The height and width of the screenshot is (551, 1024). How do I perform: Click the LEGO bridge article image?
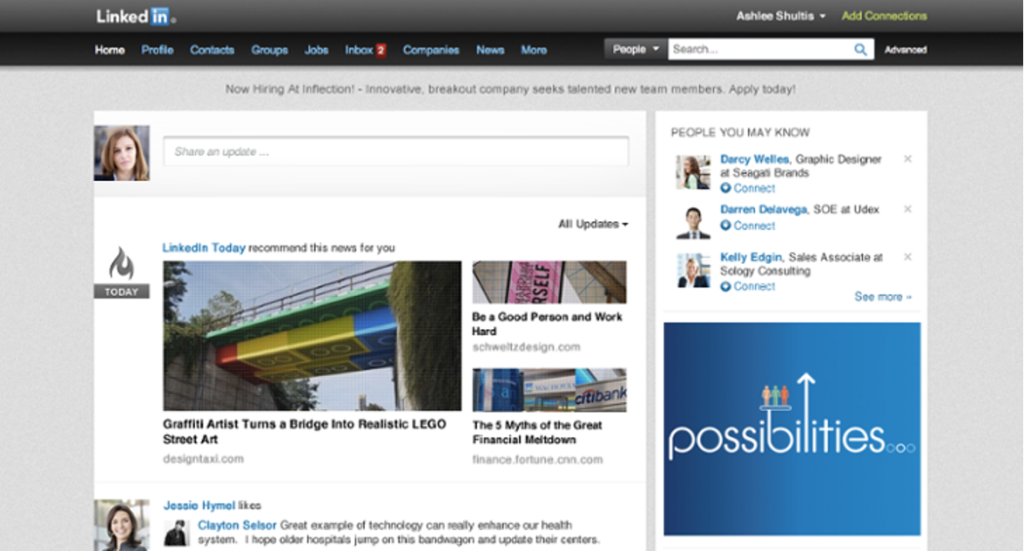point(312,336)
